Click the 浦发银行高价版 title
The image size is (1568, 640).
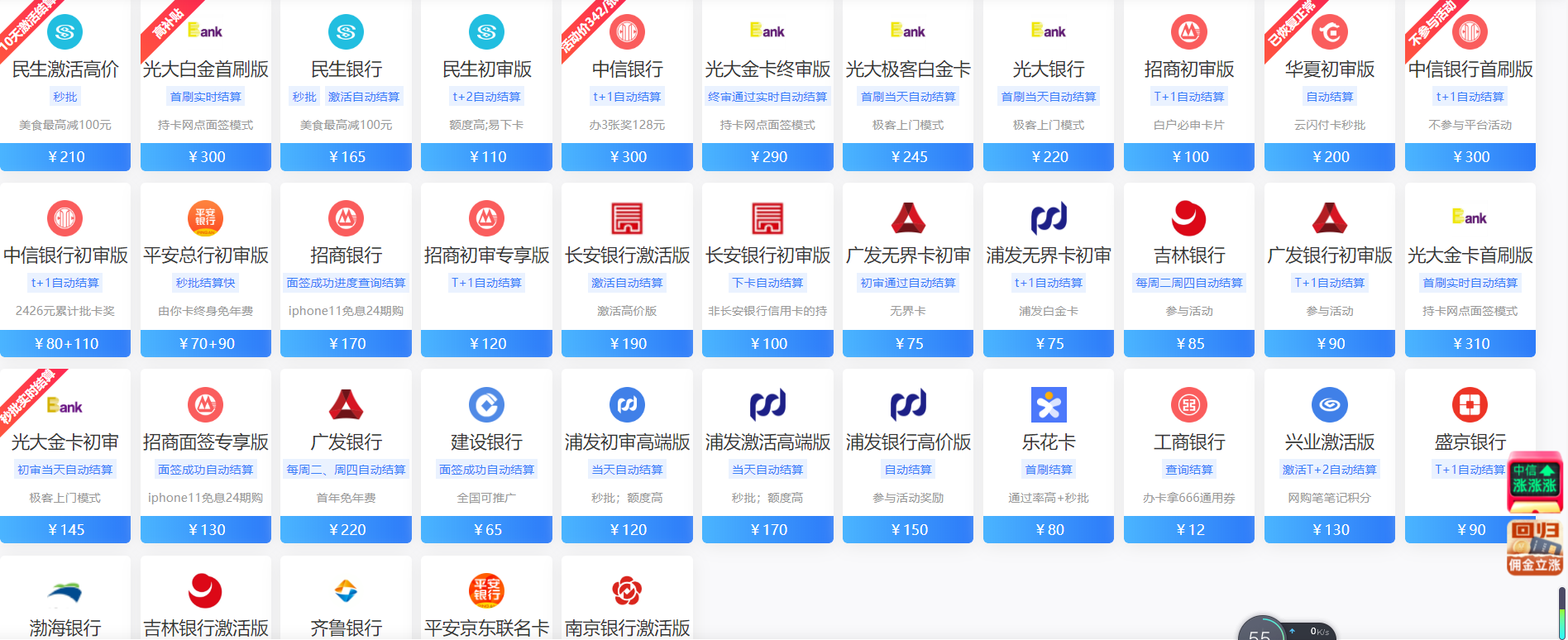click(x=908, y=442)
